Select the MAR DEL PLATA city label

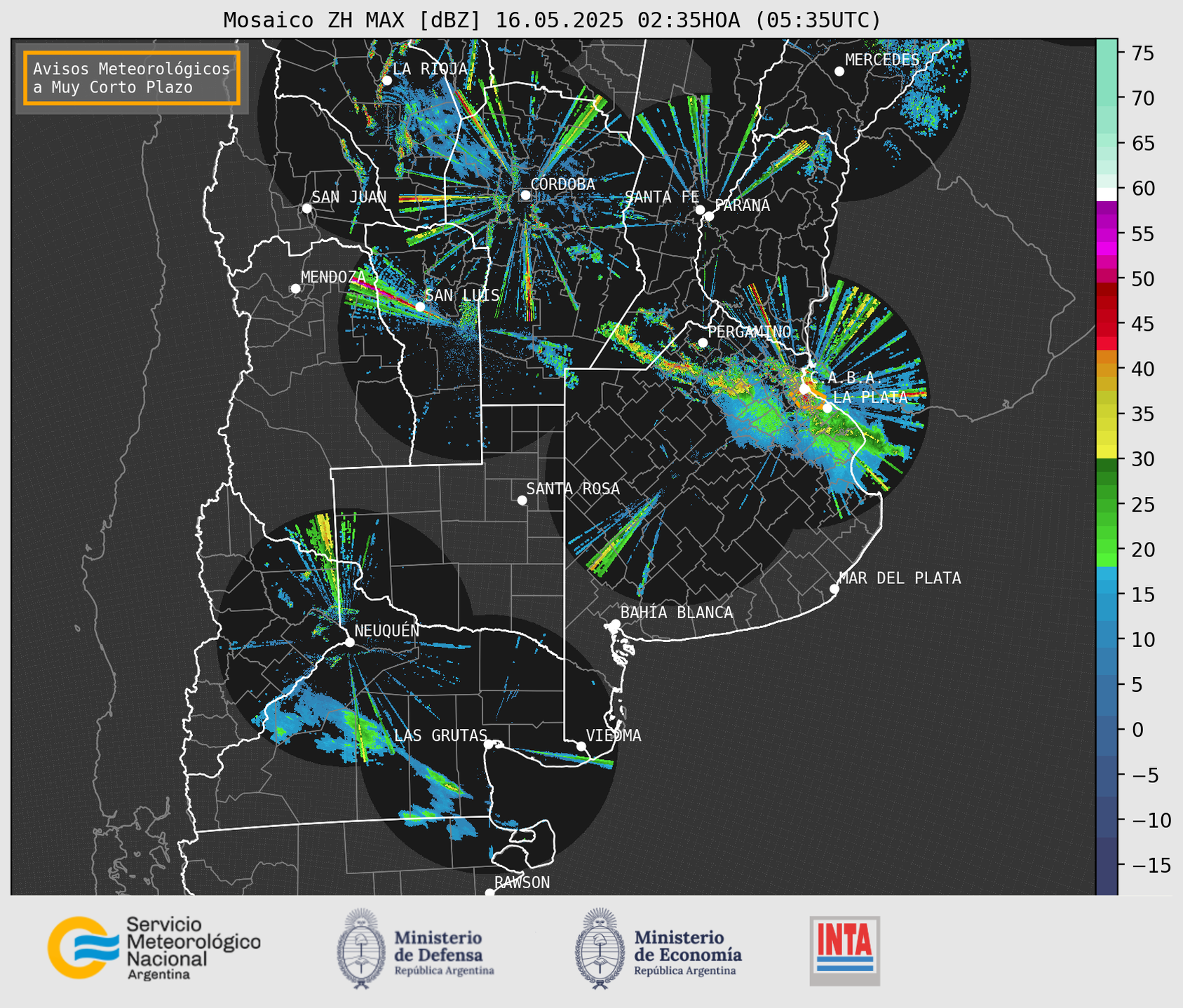(900, 578)
